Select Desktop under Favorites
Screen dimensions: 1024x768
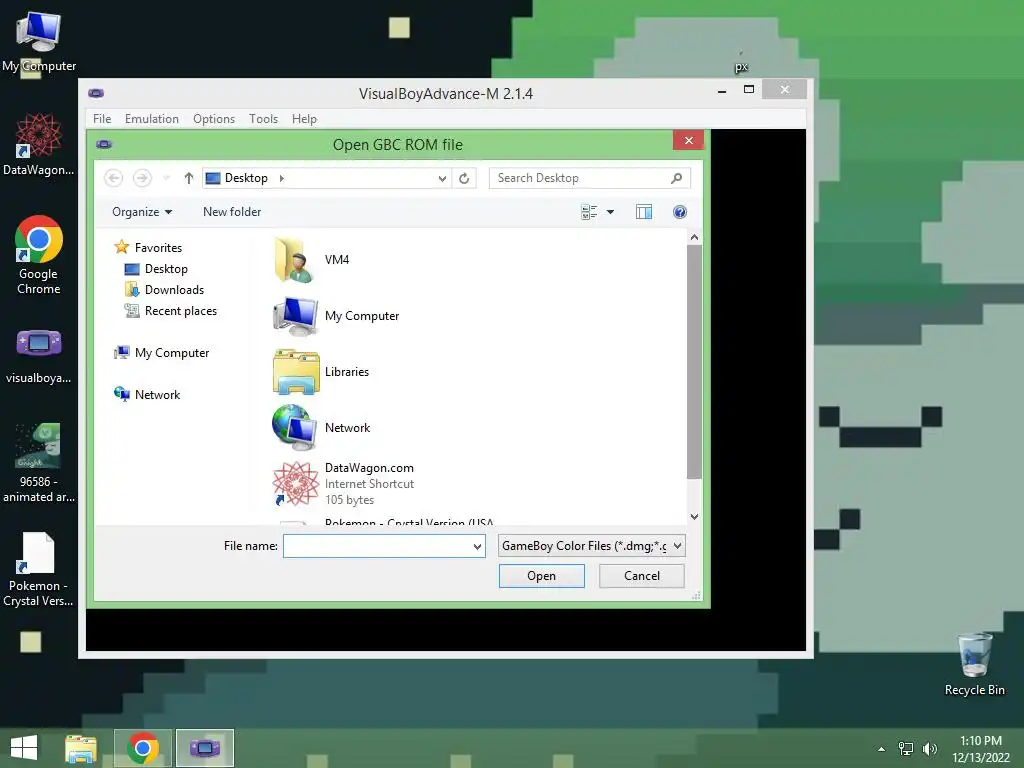tap(166, 269)
